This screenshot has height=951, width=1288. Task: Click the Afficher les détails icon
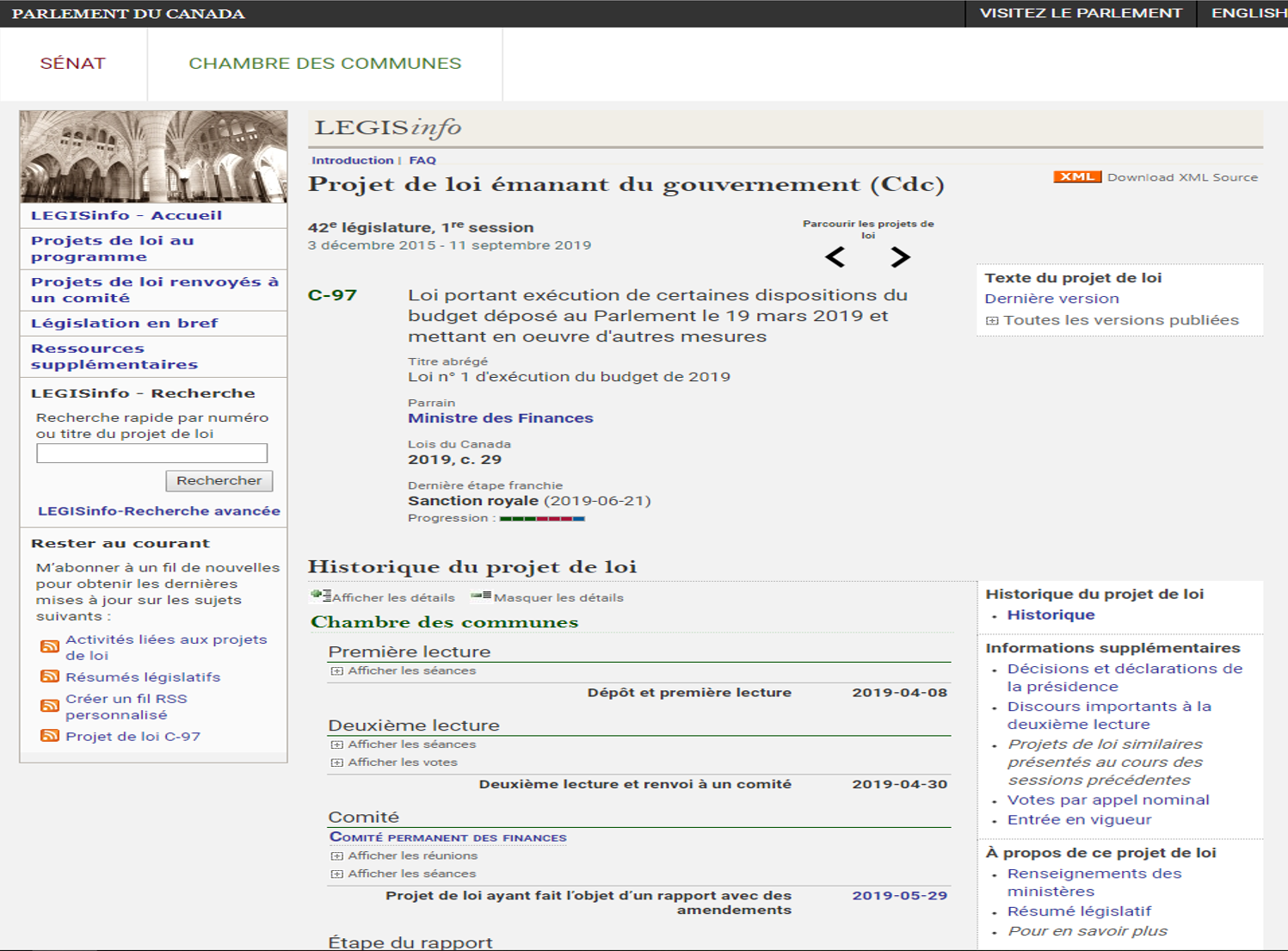pyautogui.click(x=321, y=596)
